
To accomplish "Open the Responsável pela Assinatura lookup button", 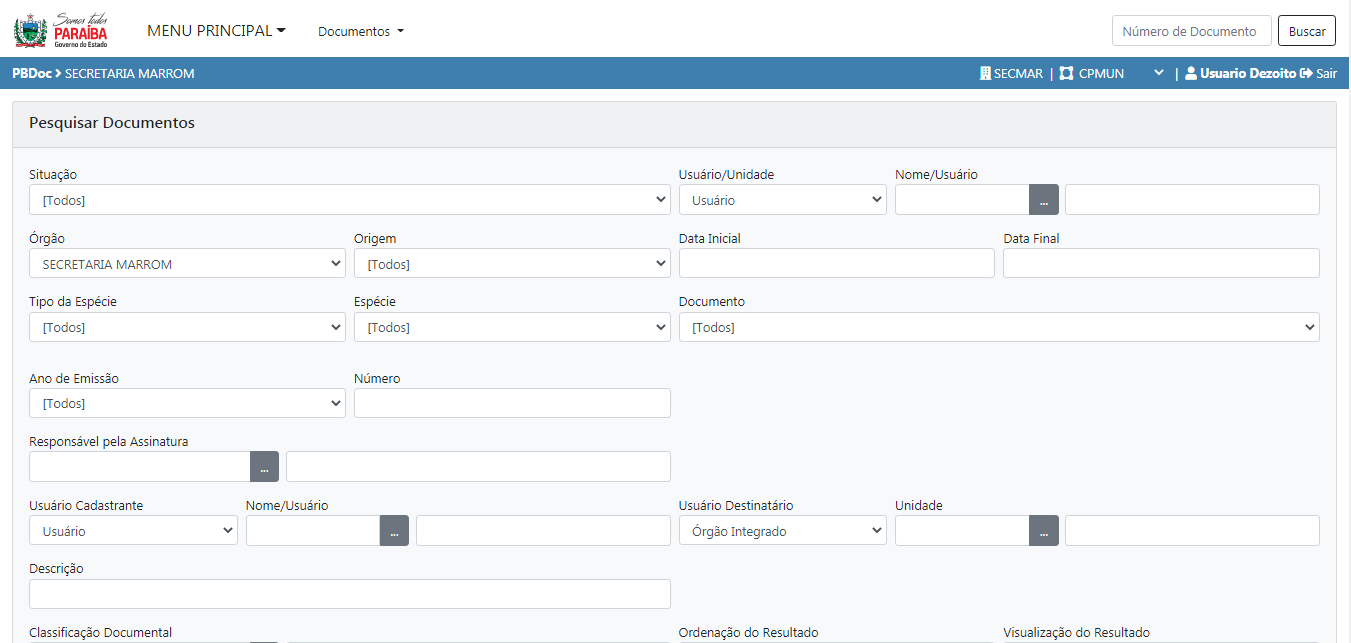I will [264, 467].
